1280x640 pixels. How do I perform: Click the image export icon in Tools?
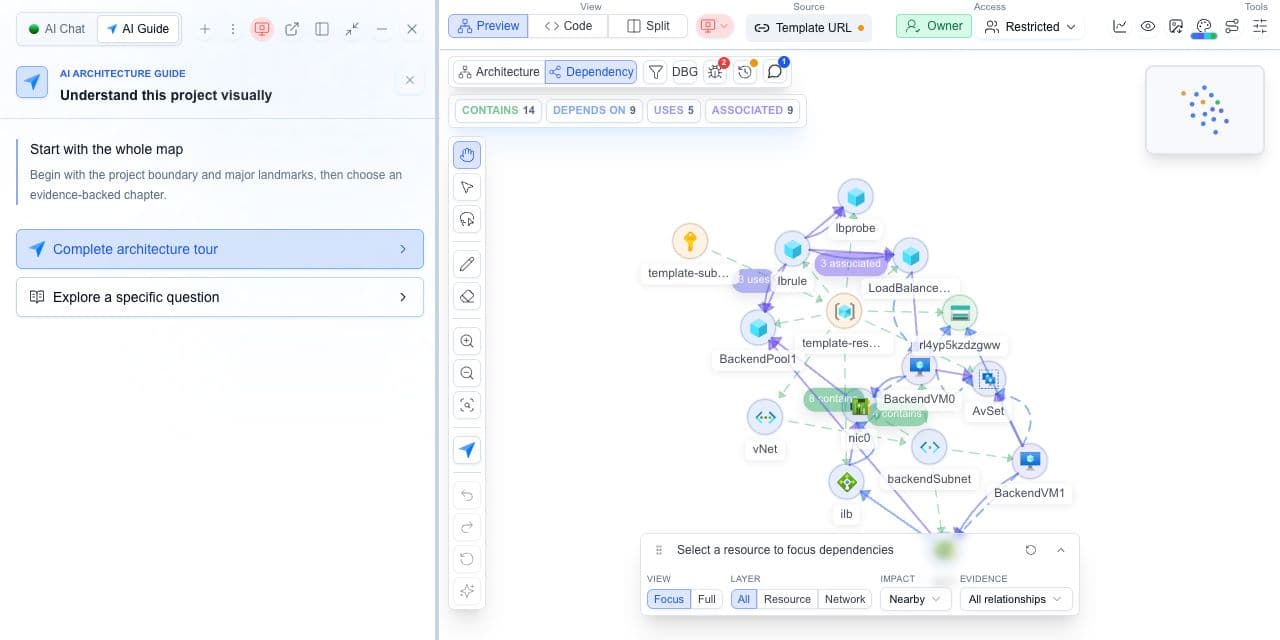[x=1176, y=27]
